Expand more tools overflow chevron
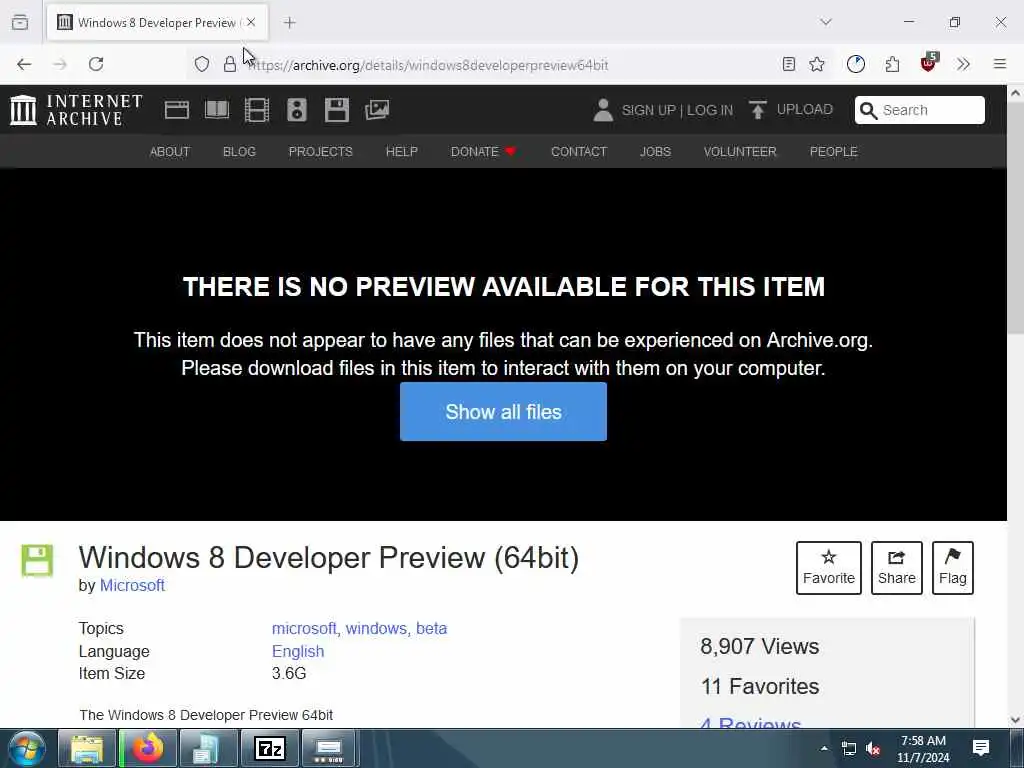Image resolution: width=1024 pixels, height=768 pixels. [963, 64]
